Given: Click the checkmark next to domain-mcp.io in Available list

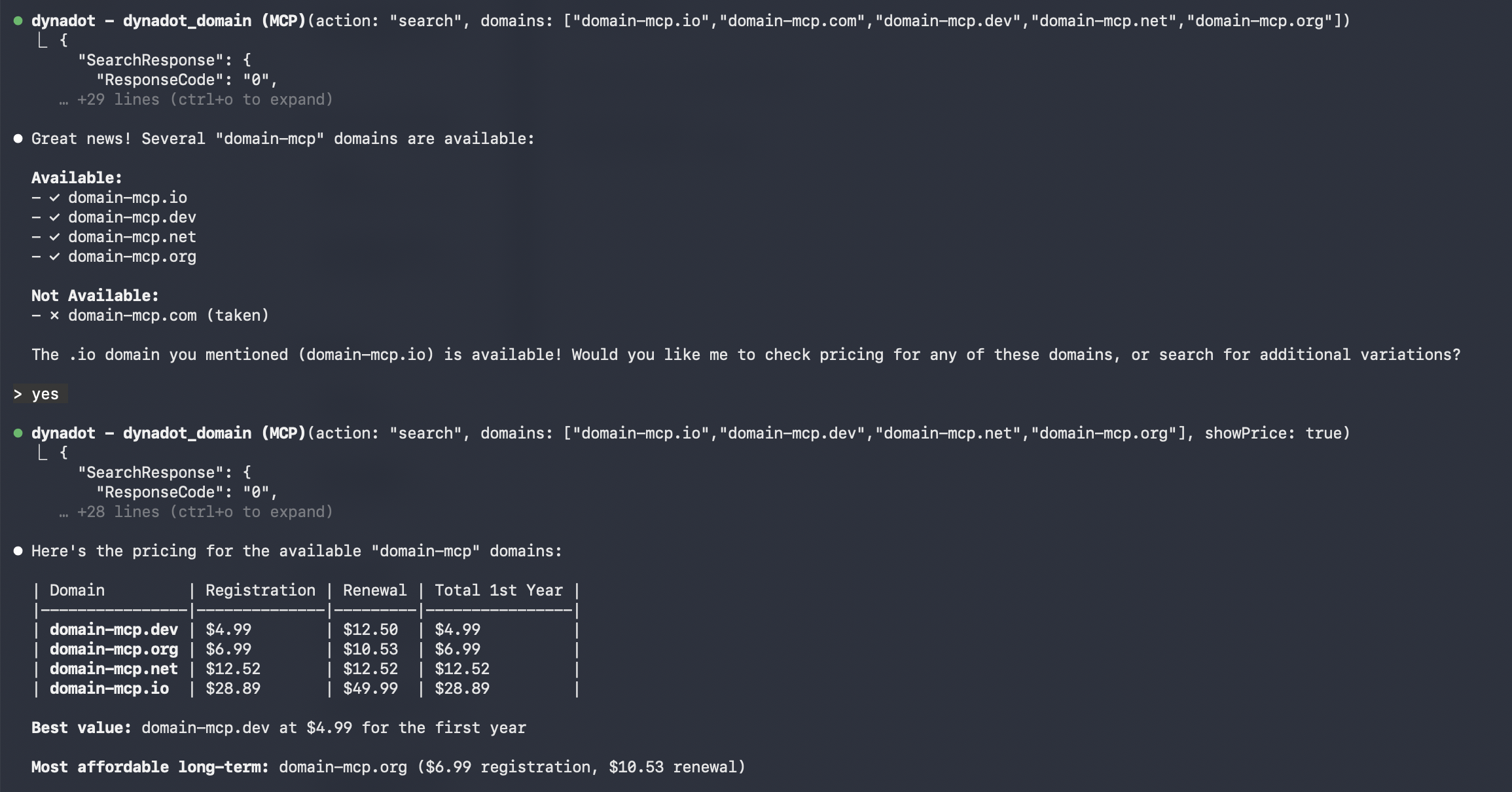Looking at the screenshot, I should pos(54,198).
